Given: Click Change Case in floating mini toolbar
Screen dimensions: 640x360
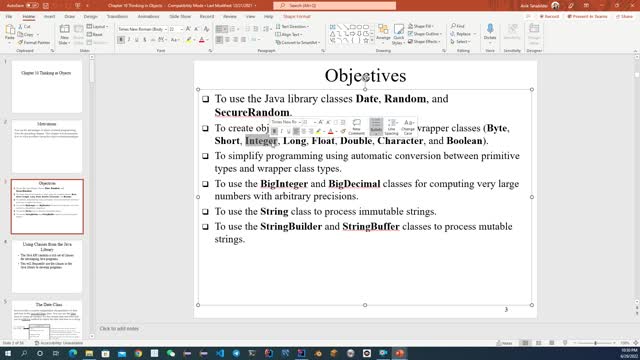Looking at the screenshot, I should (x=408, y=127).
